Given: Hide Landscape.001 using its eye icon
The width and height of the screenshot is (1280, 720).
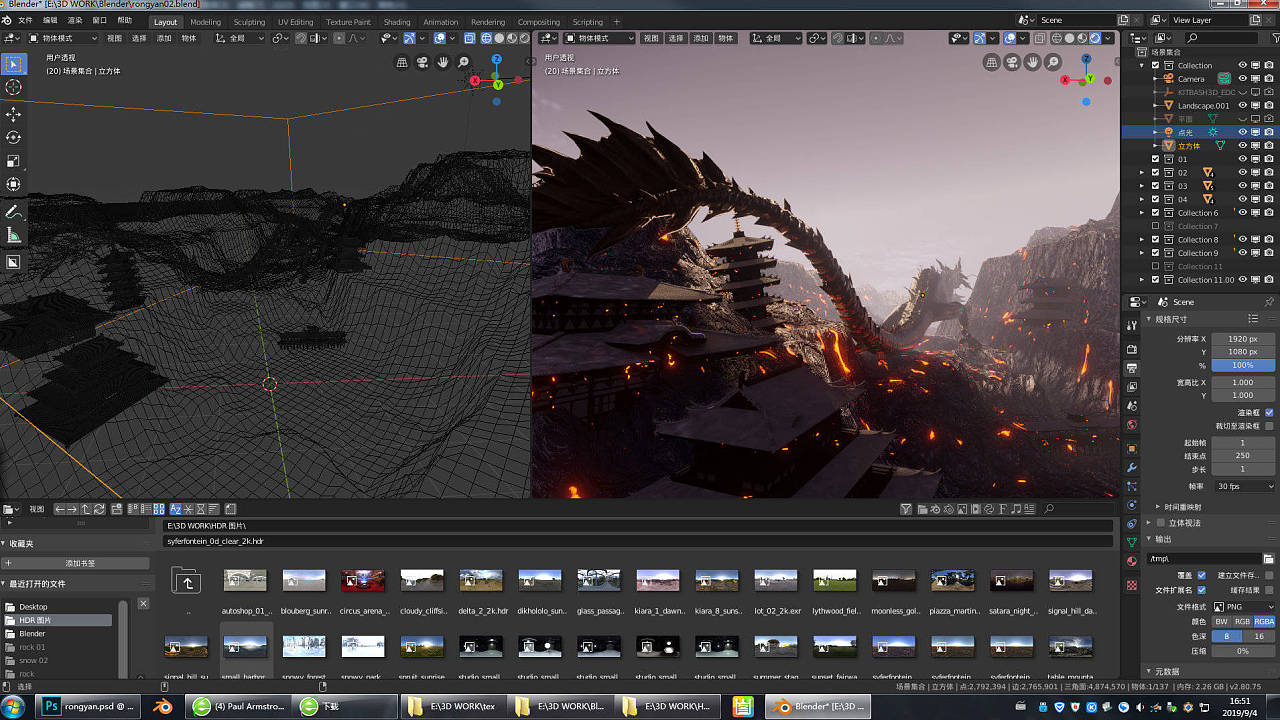Looking at the screenshot, I should click(1242, 105).
